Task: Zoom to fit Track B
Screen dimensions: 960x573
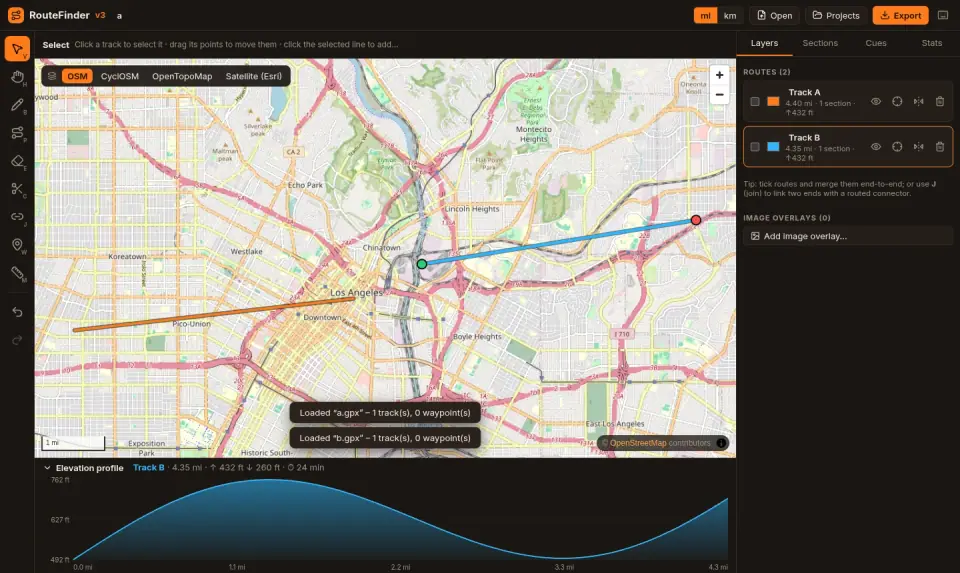Action: click(x=897, y=147)
